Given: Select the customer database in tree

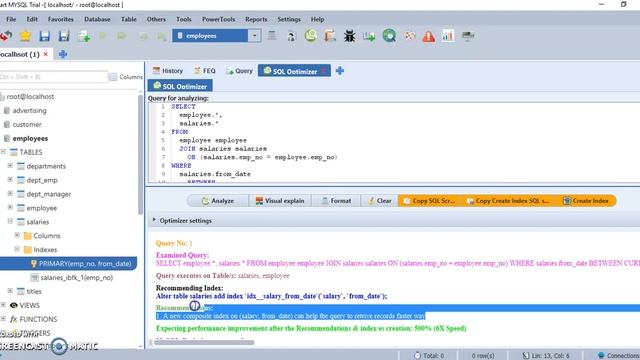Looking at the screenshot, I should [27, 124].
